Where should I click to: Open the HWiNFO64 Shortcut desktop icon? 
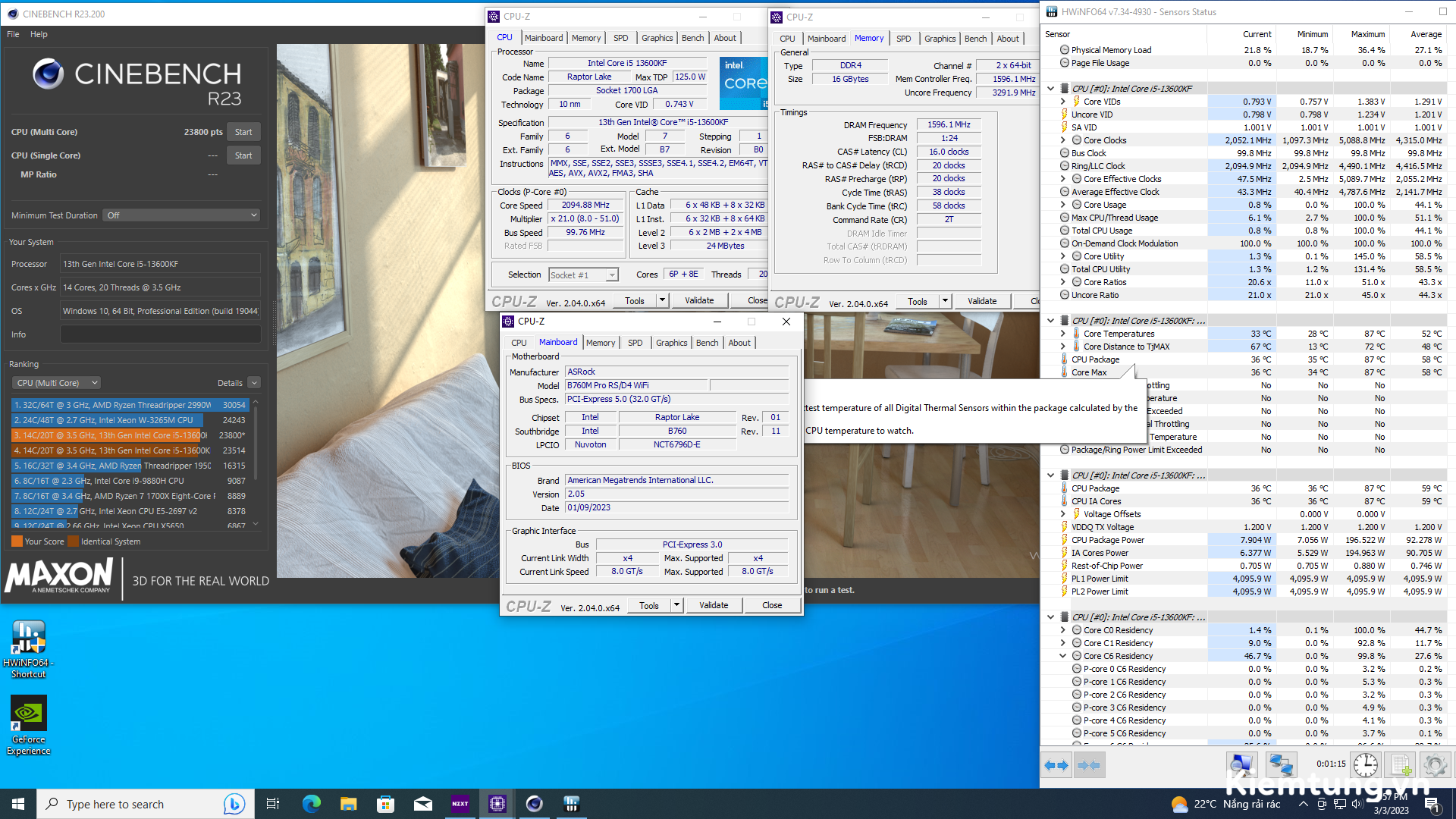pos(29,649)
